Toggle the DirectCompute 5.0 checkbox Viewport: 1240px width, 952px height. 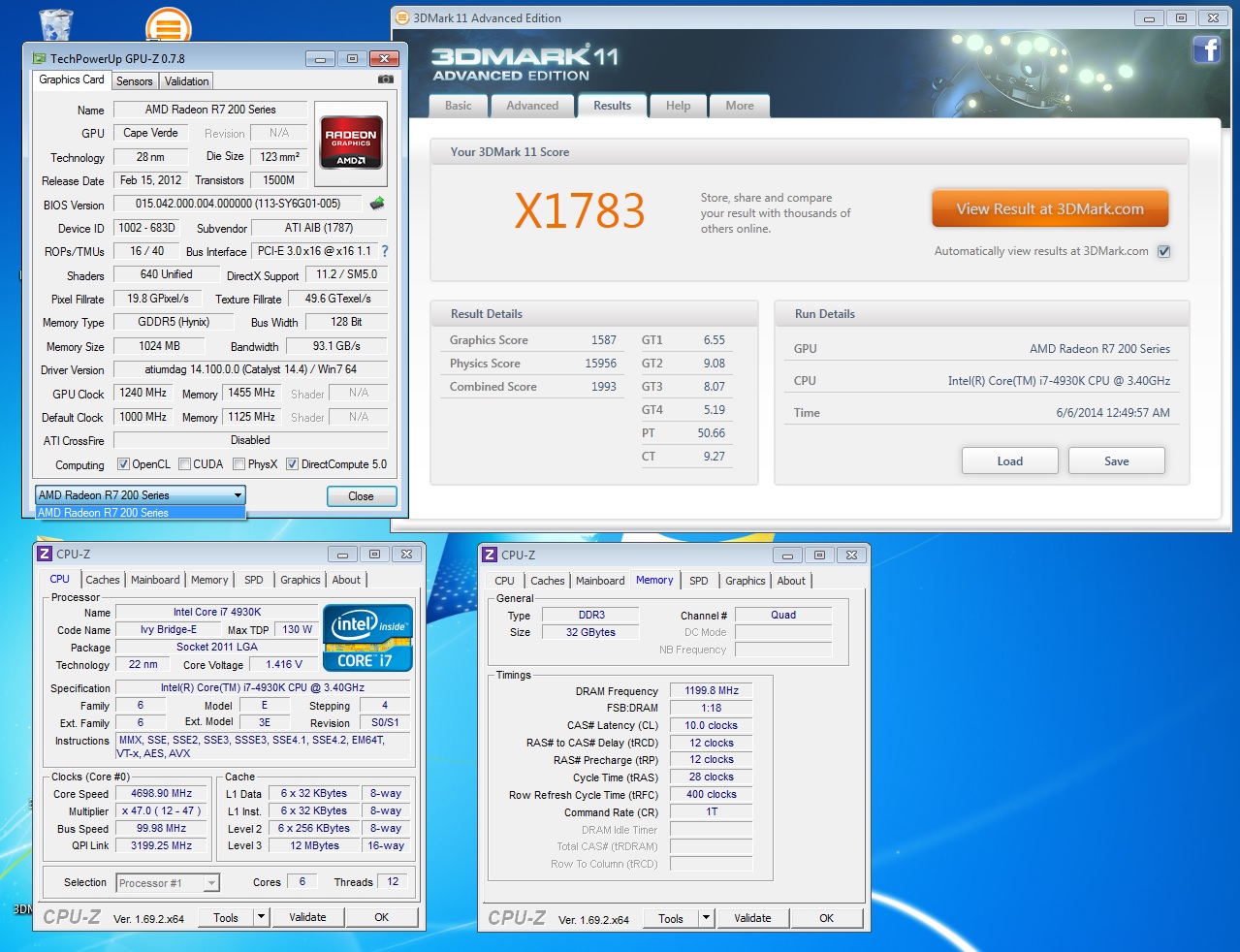pyautogui.click(x=292, y=464)
